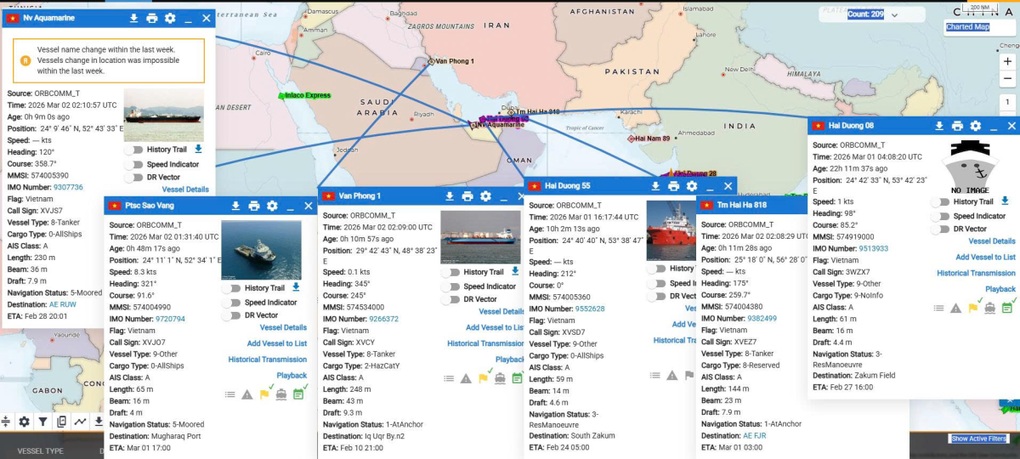Image resolution: width=1020 pixels, height=459 pixels.
Task: Click green calendar icon in Ptsc Sao Vang panel
Action: pos(298,394)
